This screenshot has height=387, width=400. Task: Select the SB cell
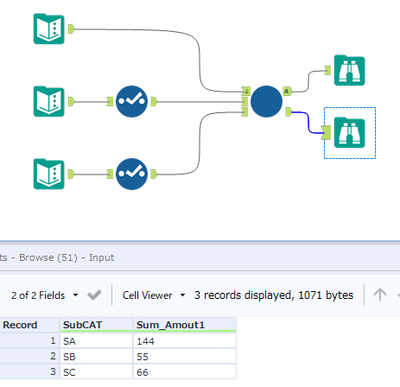coord(96,357)
